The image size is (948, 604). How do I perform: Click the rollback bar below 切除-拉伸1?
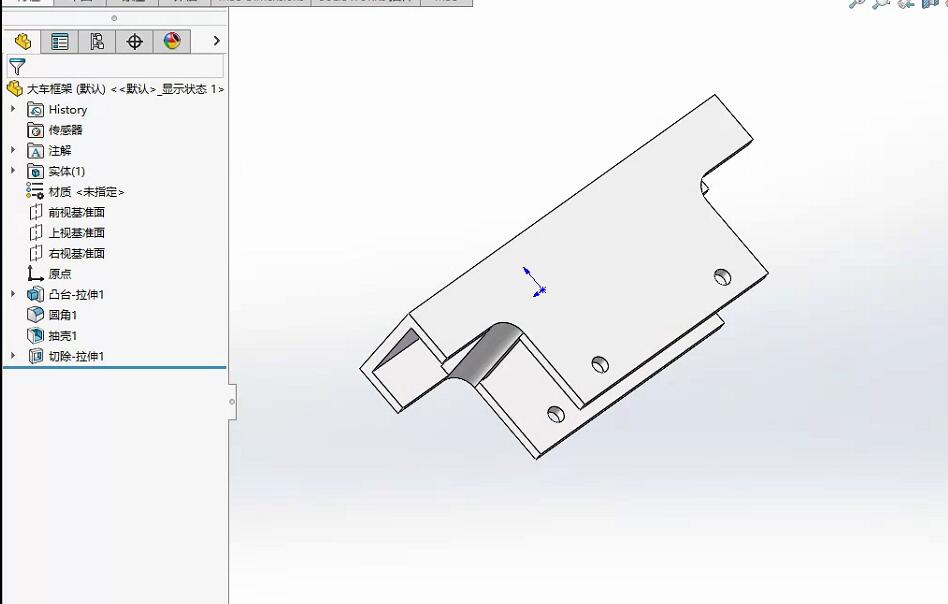click(115, 367)
